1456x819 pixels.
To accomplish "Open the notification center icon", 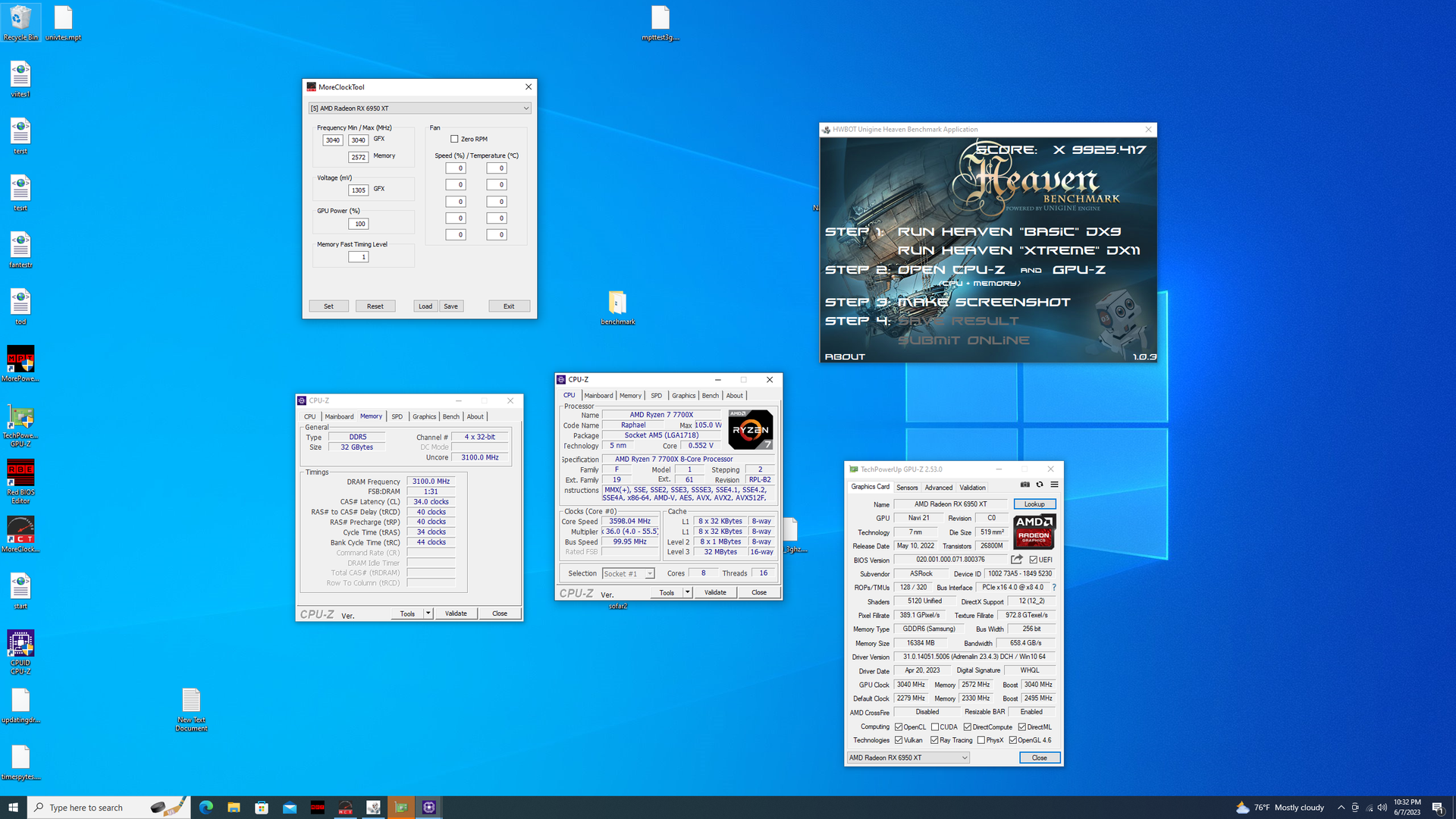I will 1438,808.
